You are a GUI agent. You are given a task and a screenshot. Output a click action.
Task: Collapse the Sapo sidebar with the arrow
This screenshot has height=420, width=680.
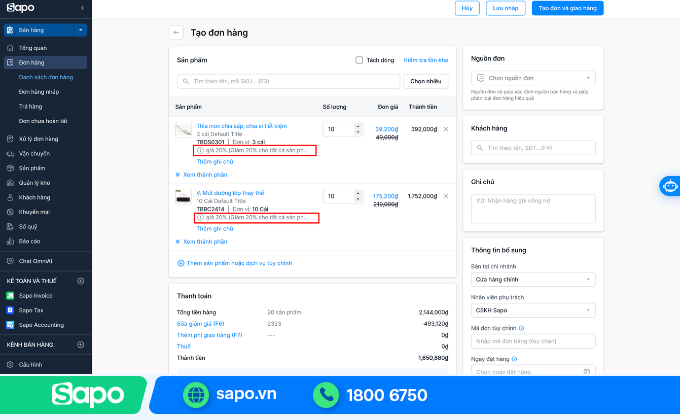82,8
